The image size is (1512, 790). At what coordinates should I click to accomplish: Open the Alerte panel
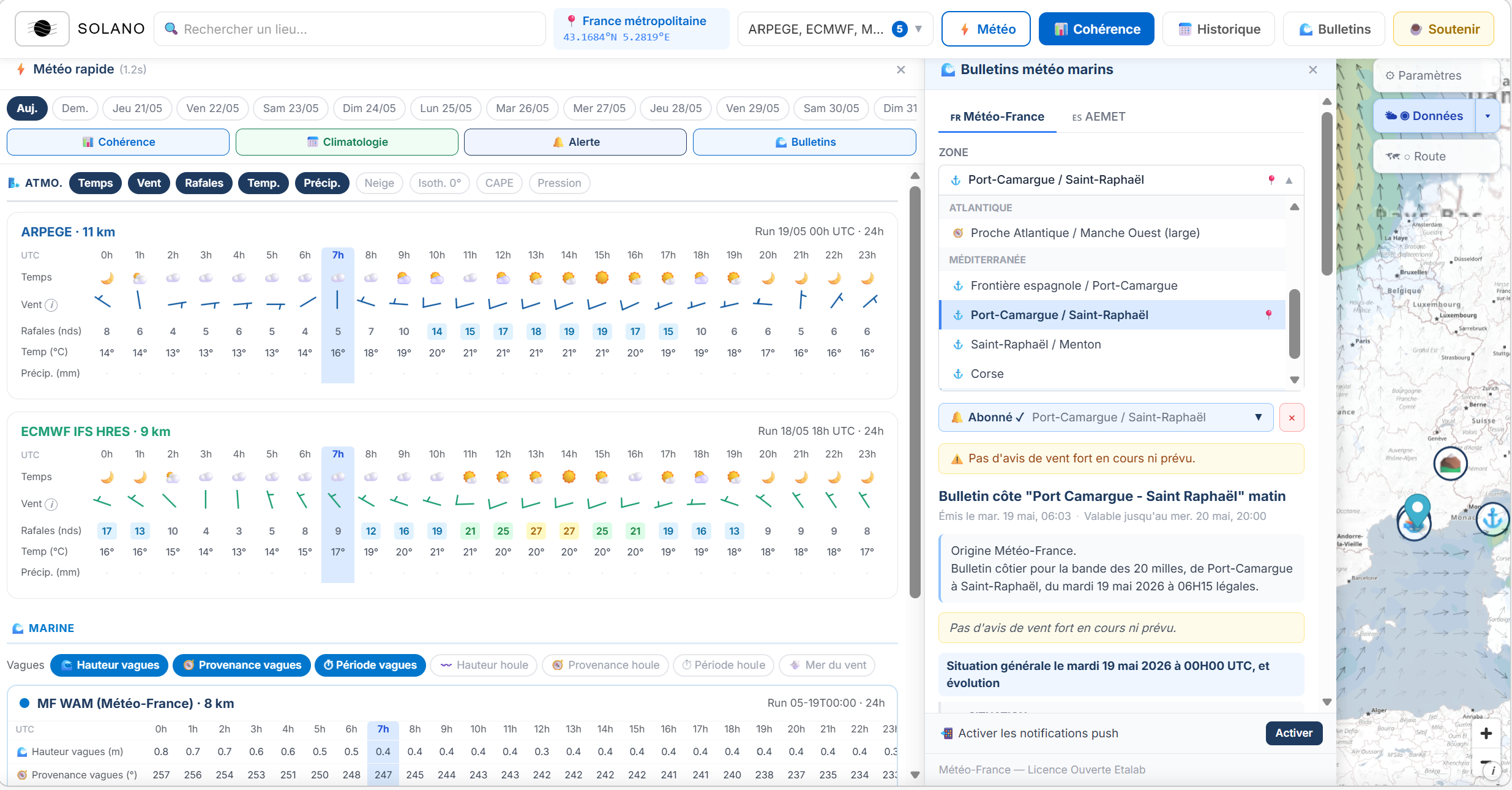[x=575, y=142]
